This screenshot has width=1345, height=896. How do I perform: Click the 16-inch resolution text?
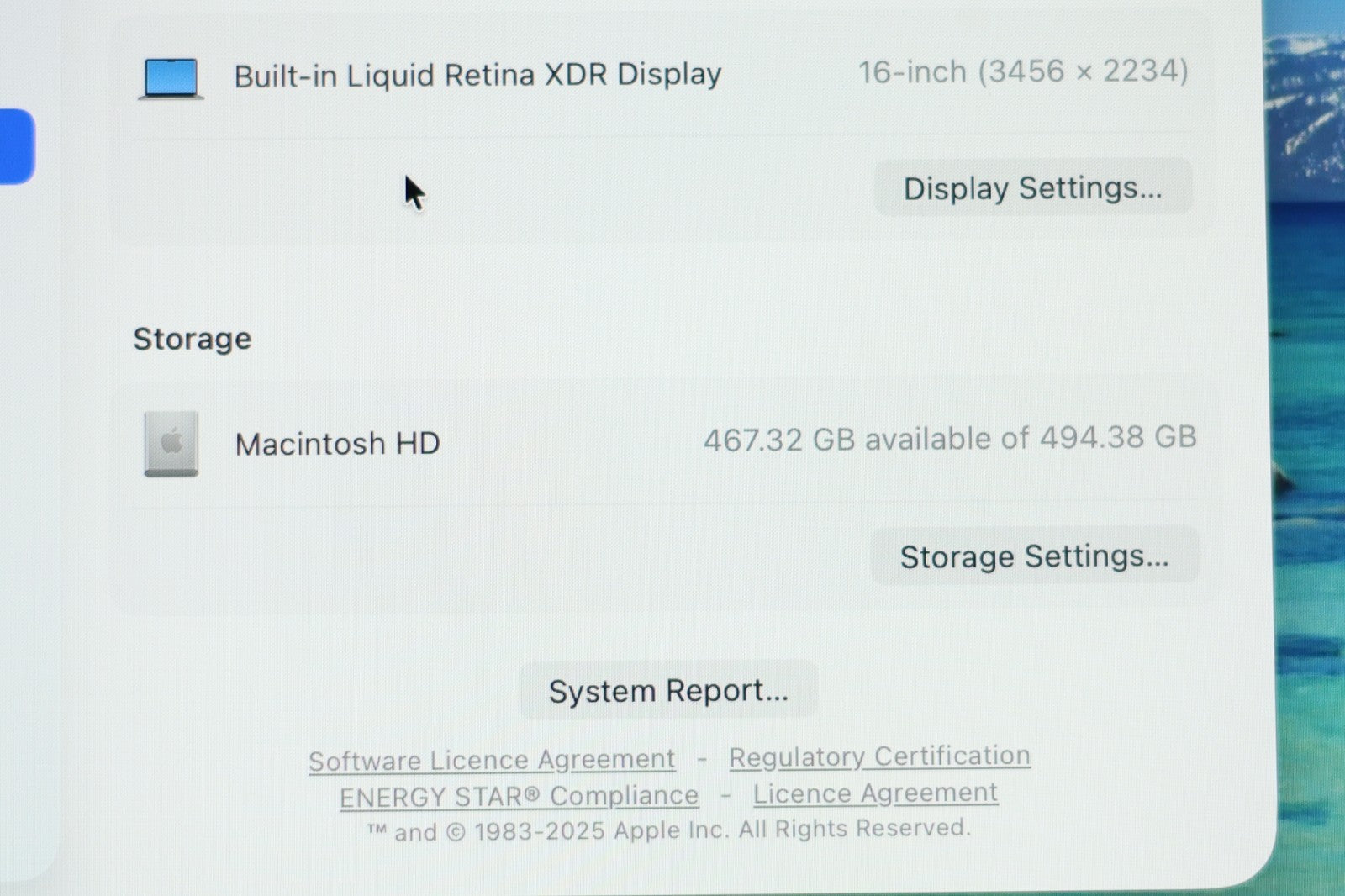tap(1022, 72)
